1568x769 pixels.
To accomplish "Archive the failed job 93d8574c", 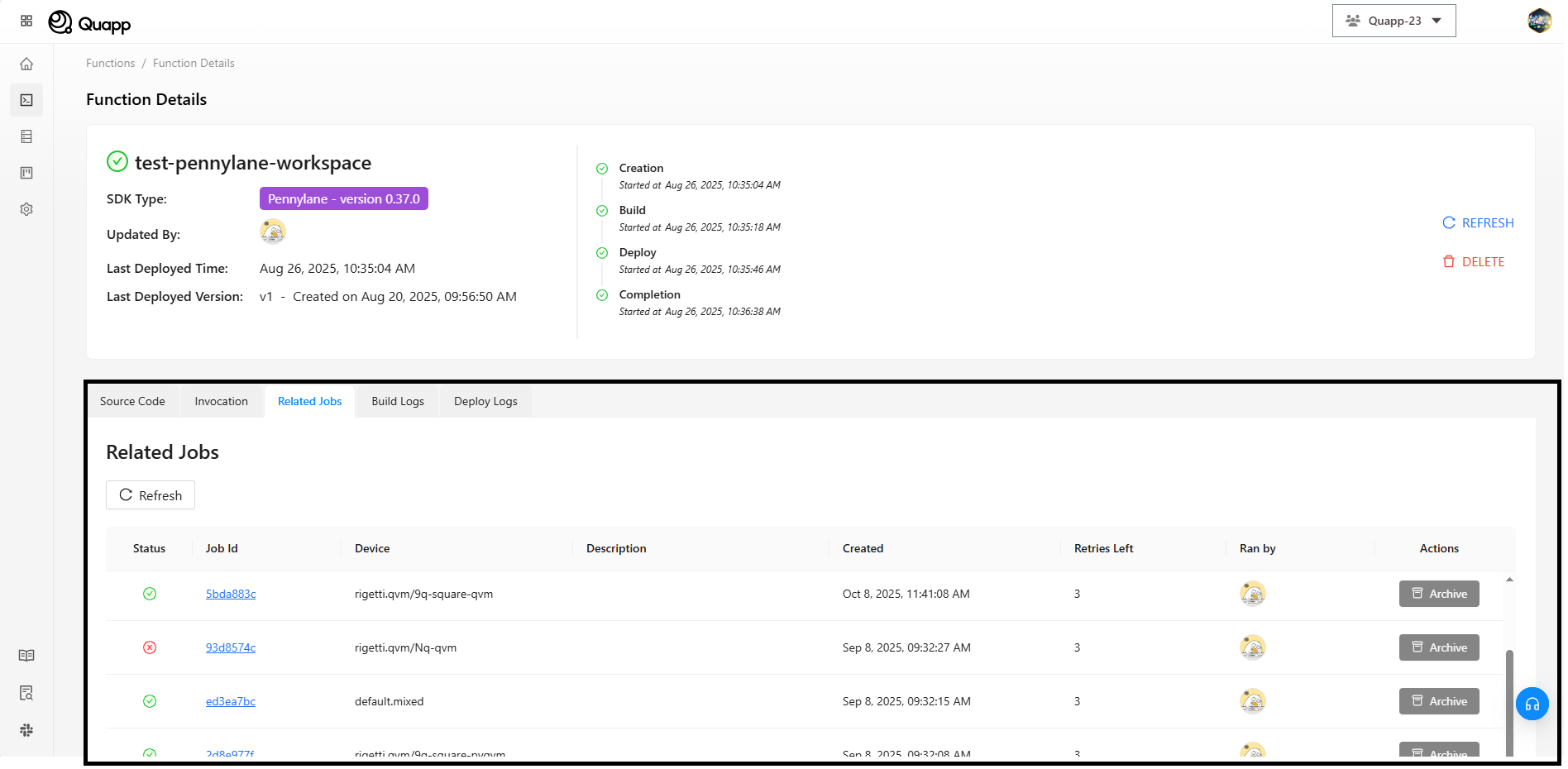I will tap(1439, 647).
